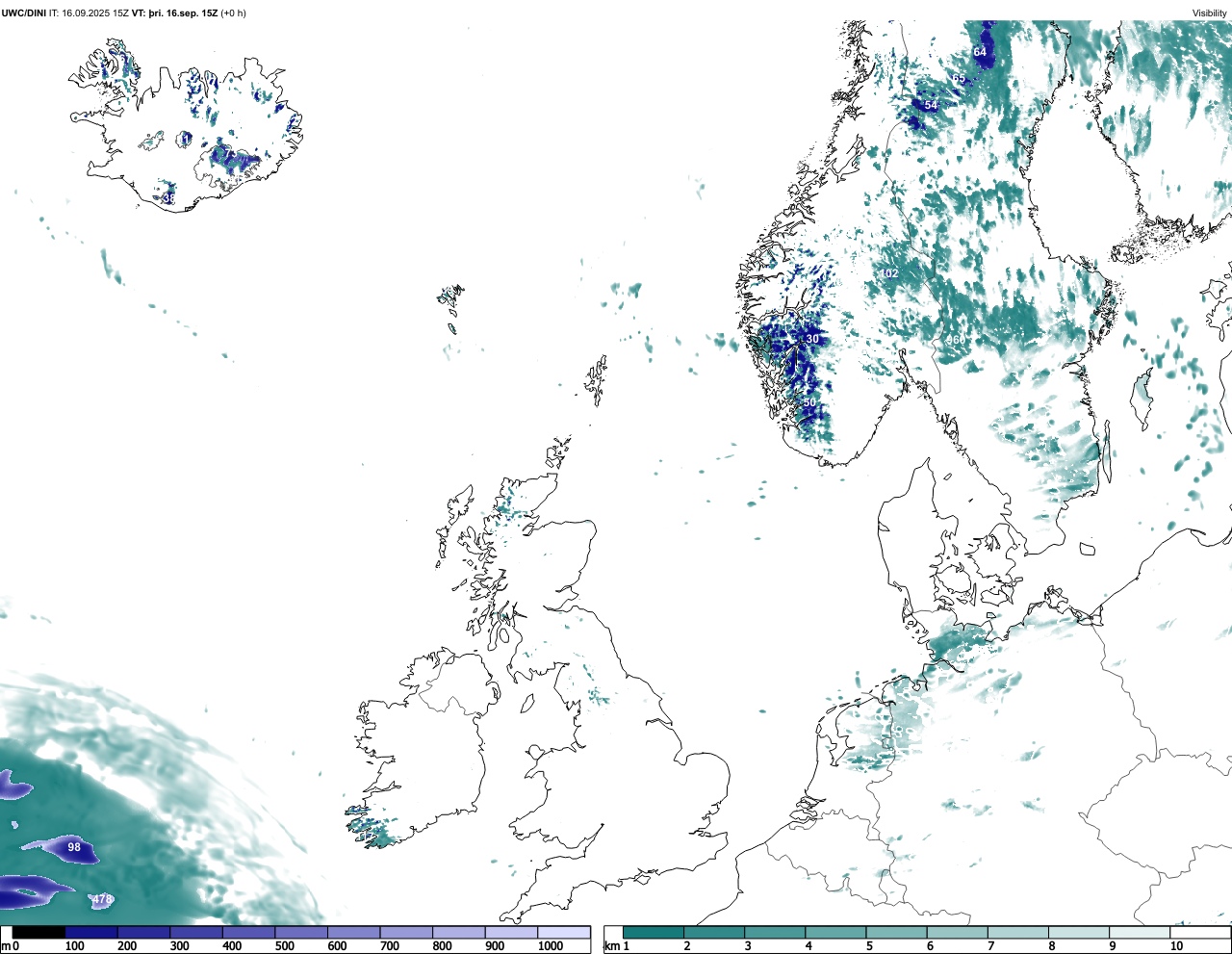The image size is (1232, 954).
Task: Click the 1000 tick label on the metres scale
Action: click(551, 946)
